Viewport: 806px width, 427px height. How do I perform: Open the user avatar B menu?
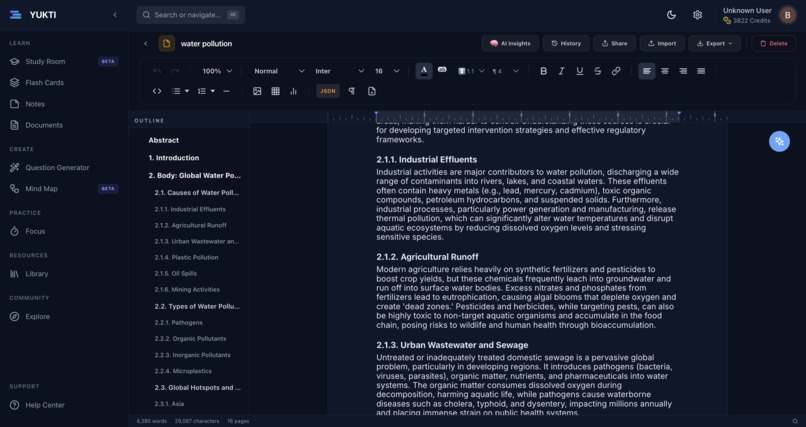coord(787,15)
